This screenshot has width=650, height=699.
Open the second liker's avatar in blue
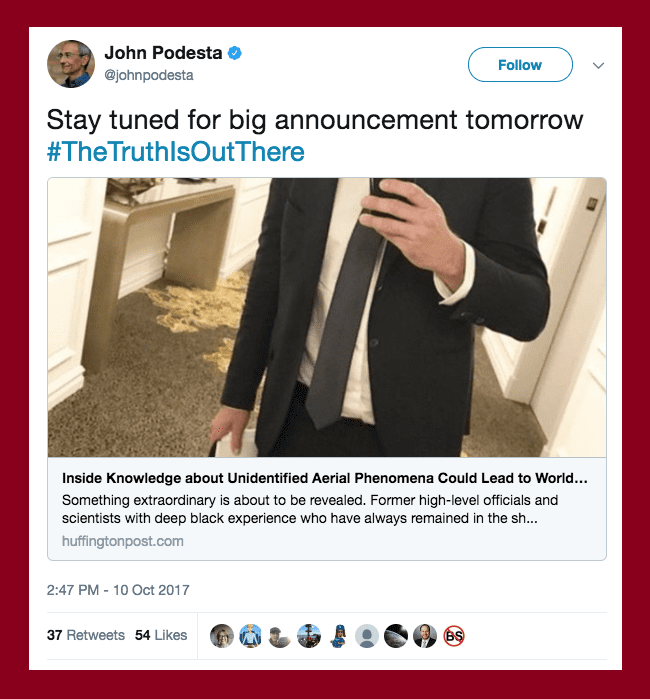[x=251, y=636]
